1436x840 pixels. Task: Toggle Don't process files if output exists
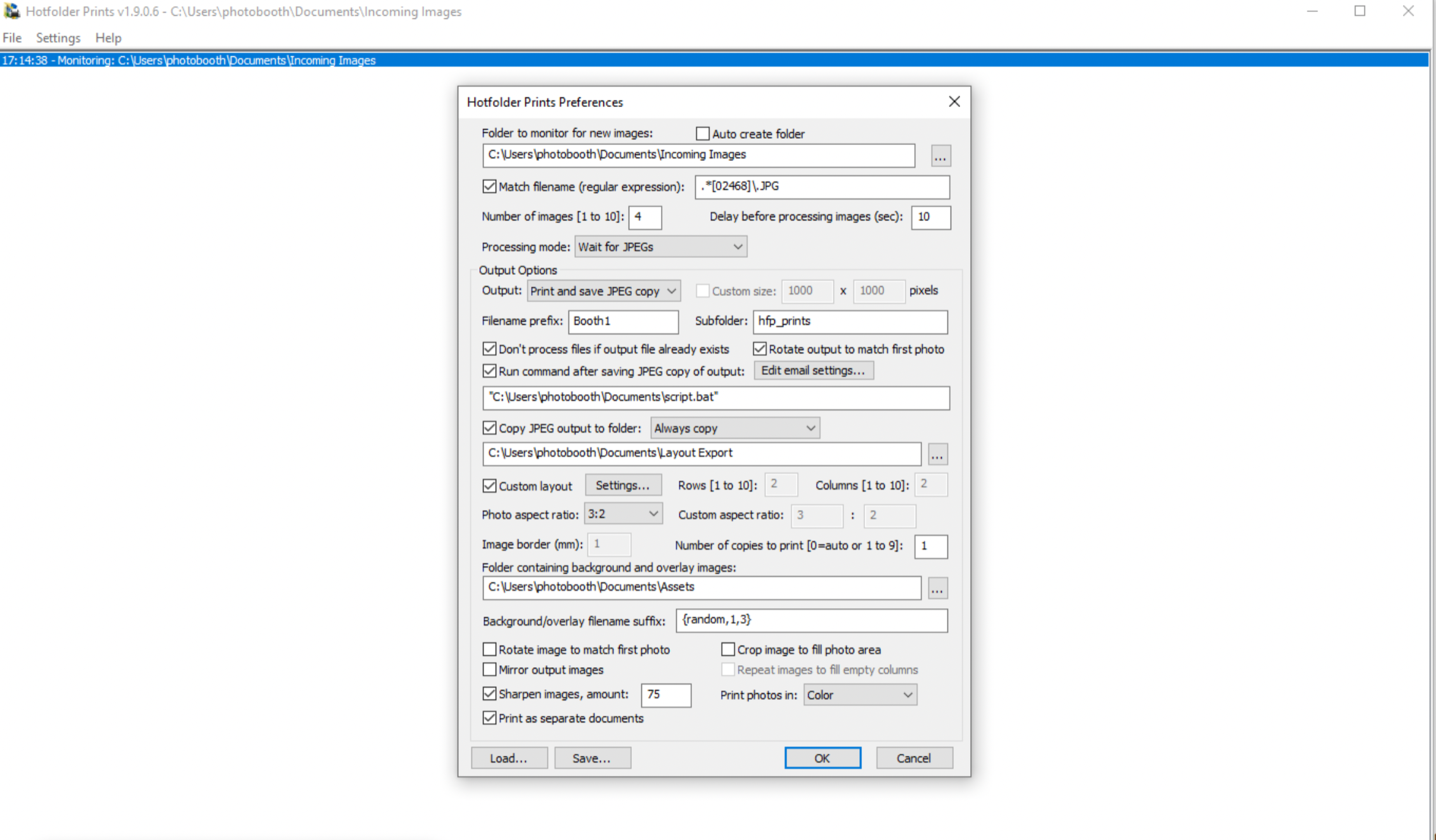(x=489, y=349)
